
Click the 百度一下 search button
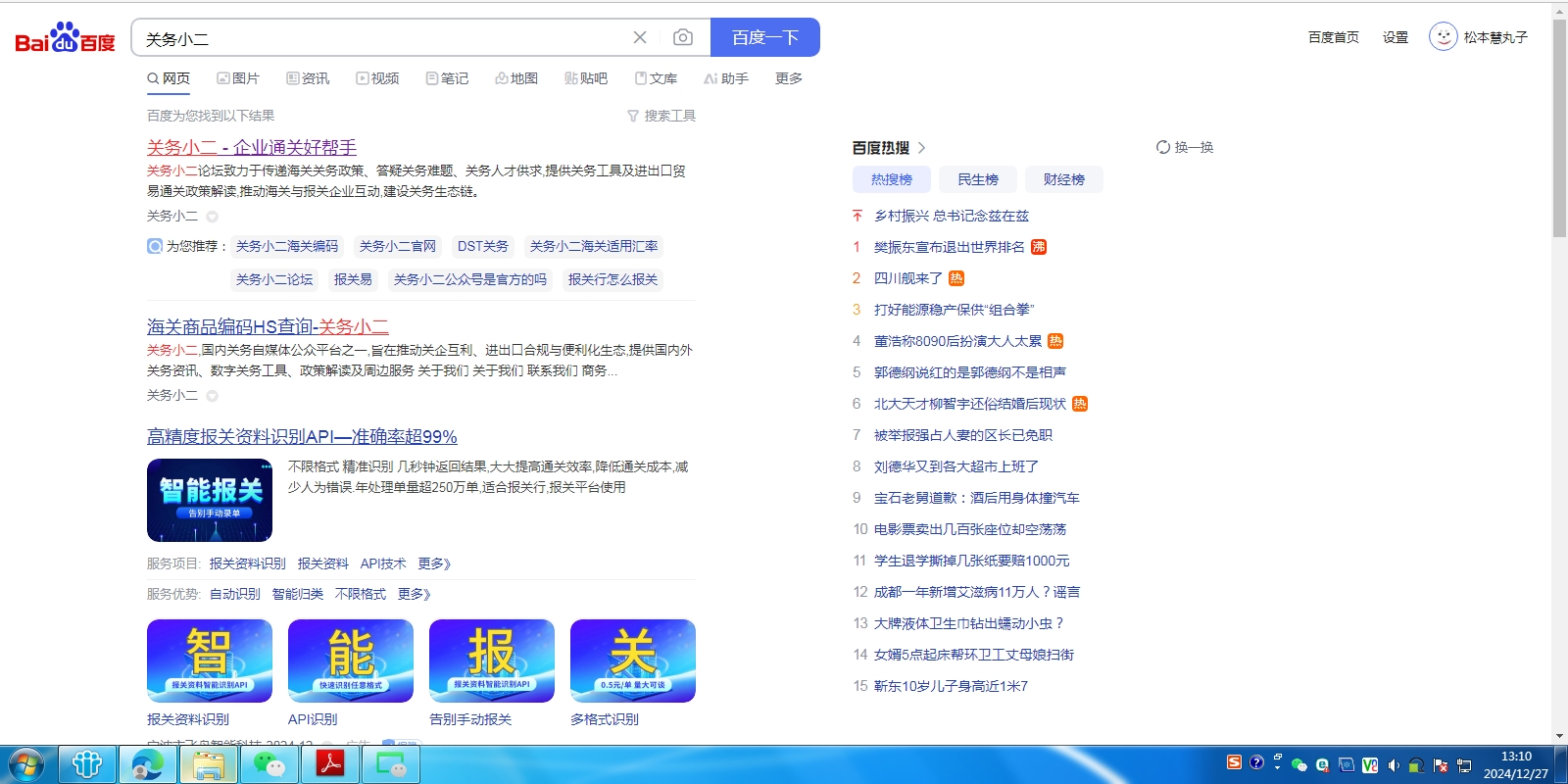[x=765, y=37]
